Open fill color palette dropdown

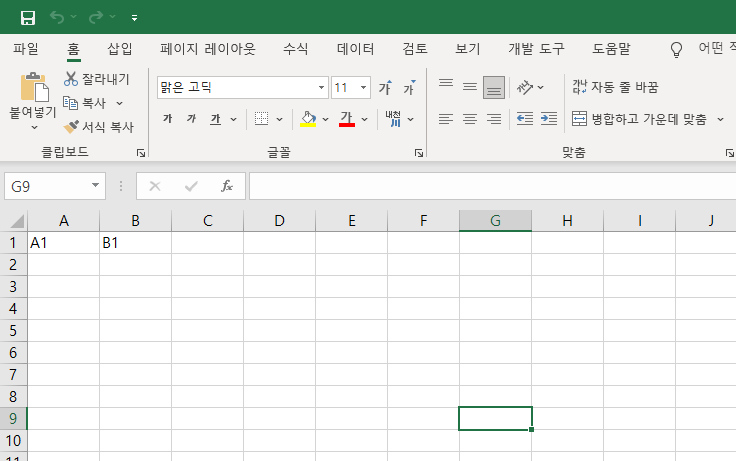pos(325,119)
